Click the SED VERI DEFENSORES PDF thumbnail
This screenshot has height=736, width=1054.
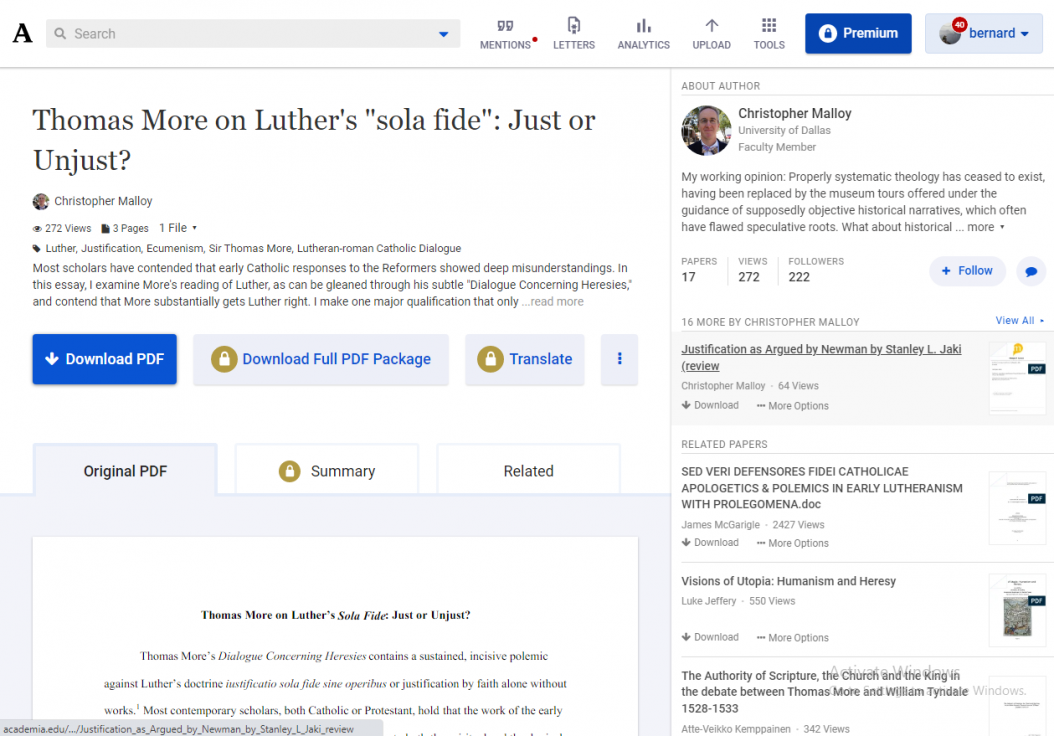coord(1017,507)
